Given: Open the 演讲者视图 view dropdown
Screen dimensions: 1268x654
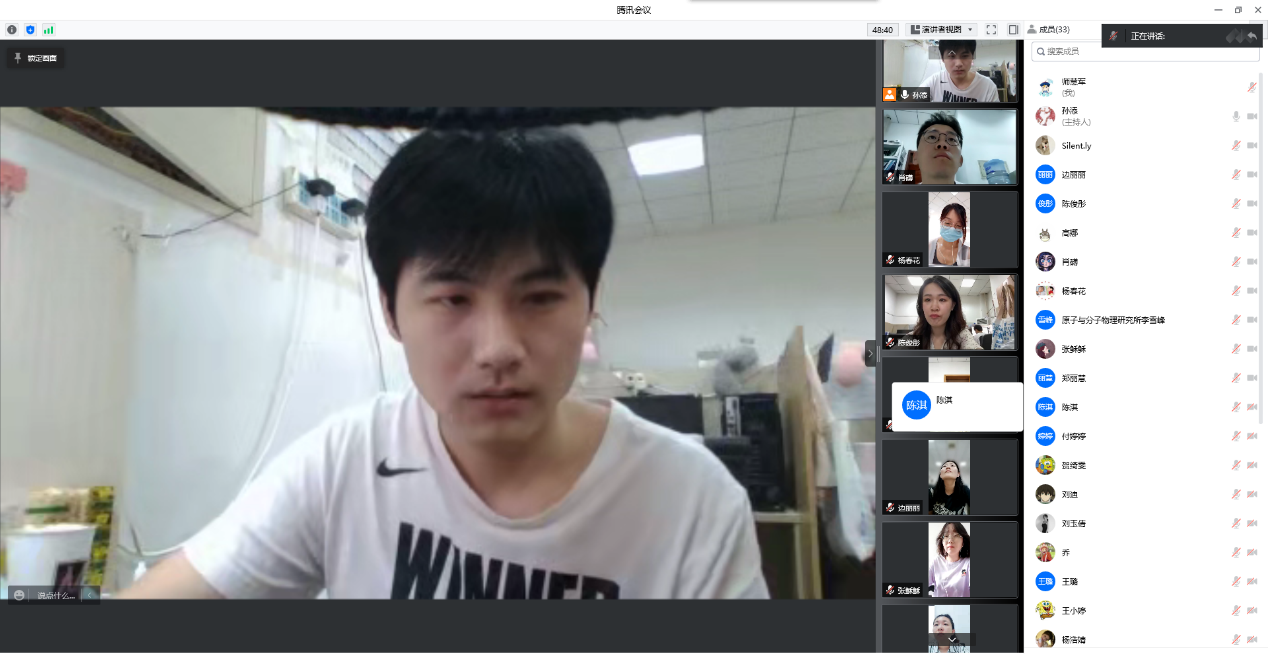Looking at the screenshot, I should tap(941, 30).
